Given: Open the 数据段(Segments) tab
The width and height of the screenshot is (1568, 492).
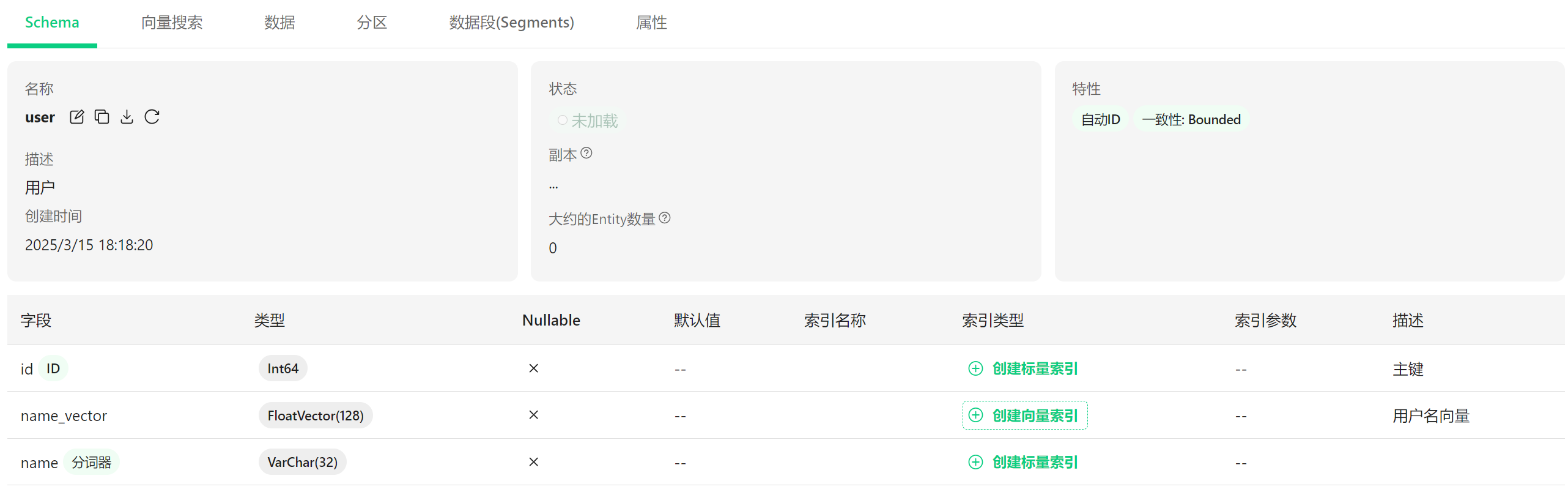Looking at the screenshot, I should 511,23.
